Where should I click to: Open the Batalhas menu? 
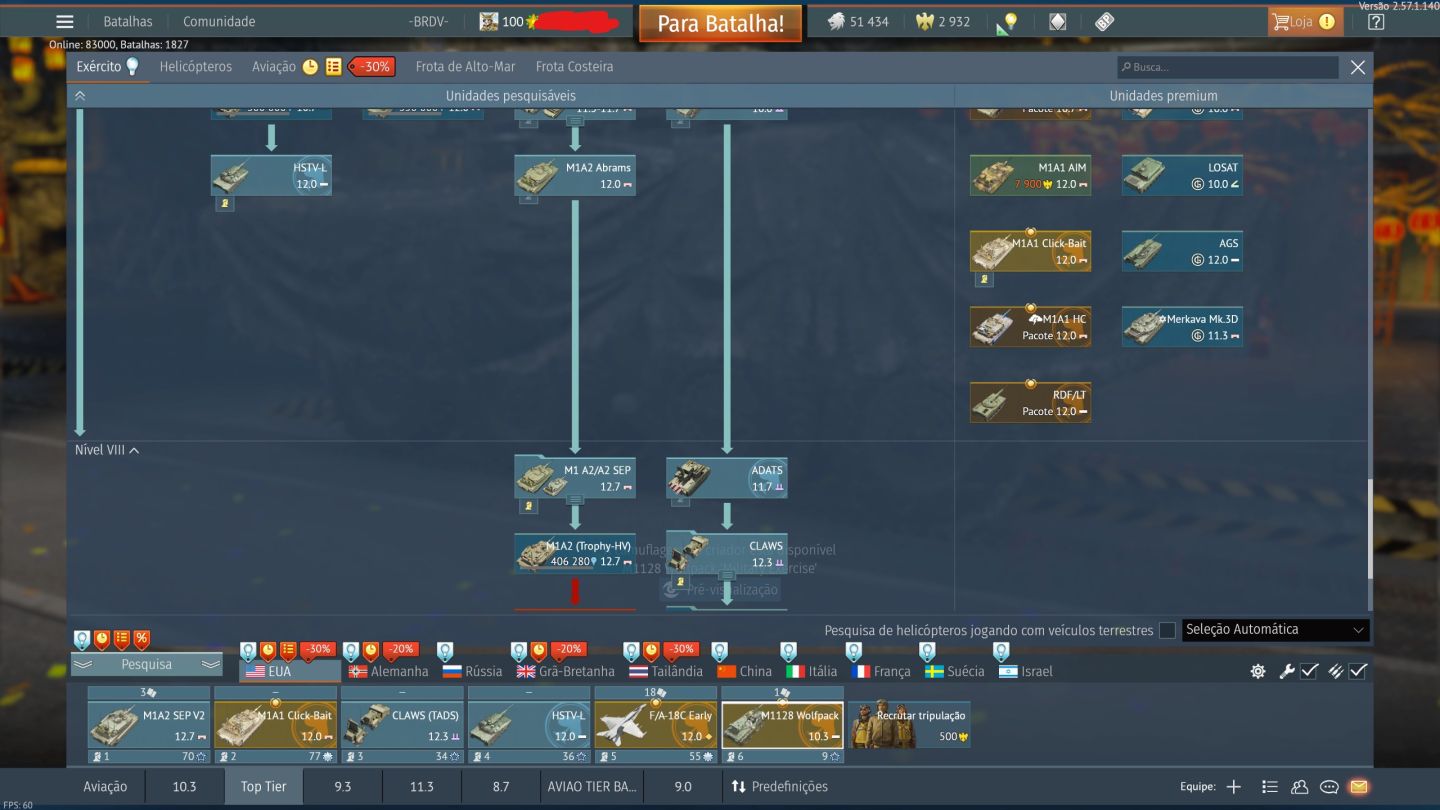point(128,21)
